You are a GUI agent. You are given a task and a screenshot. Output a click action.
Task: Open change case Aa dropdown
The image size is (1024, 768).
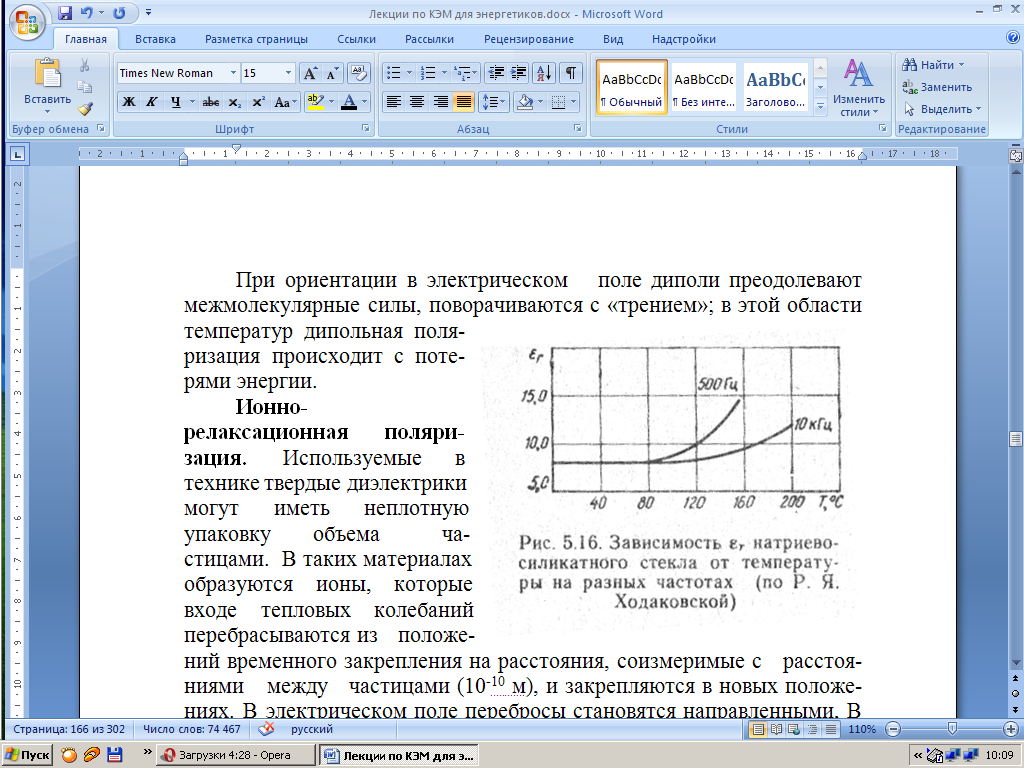point(285,102)
